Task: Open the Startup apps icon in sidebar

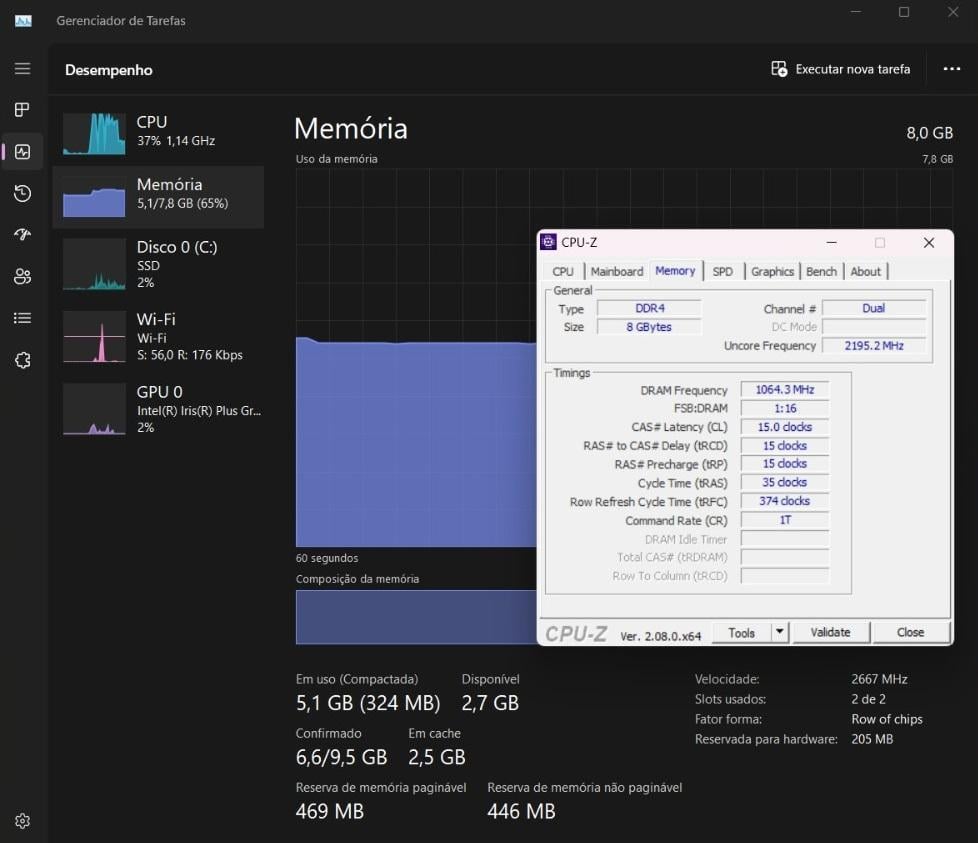Action: tap(22, 234)
